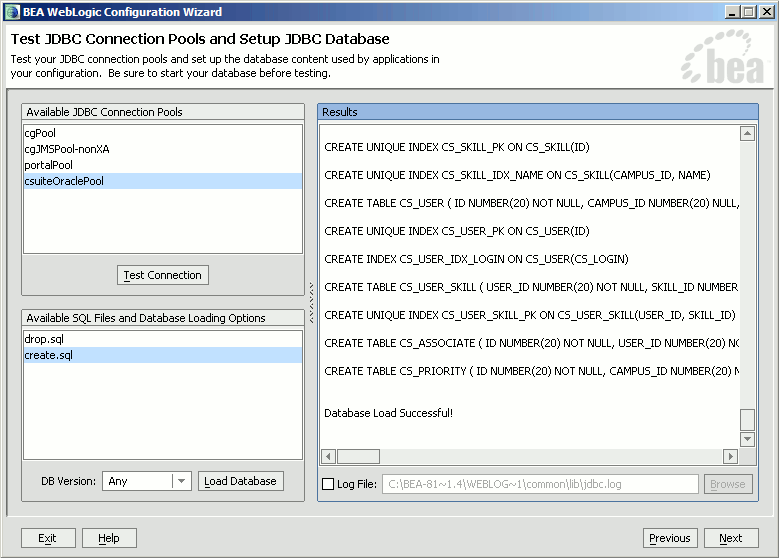Screen dimensions: 779x558
Task: Click horizontal scrollbar left arrow
Action: click(328, 456)
